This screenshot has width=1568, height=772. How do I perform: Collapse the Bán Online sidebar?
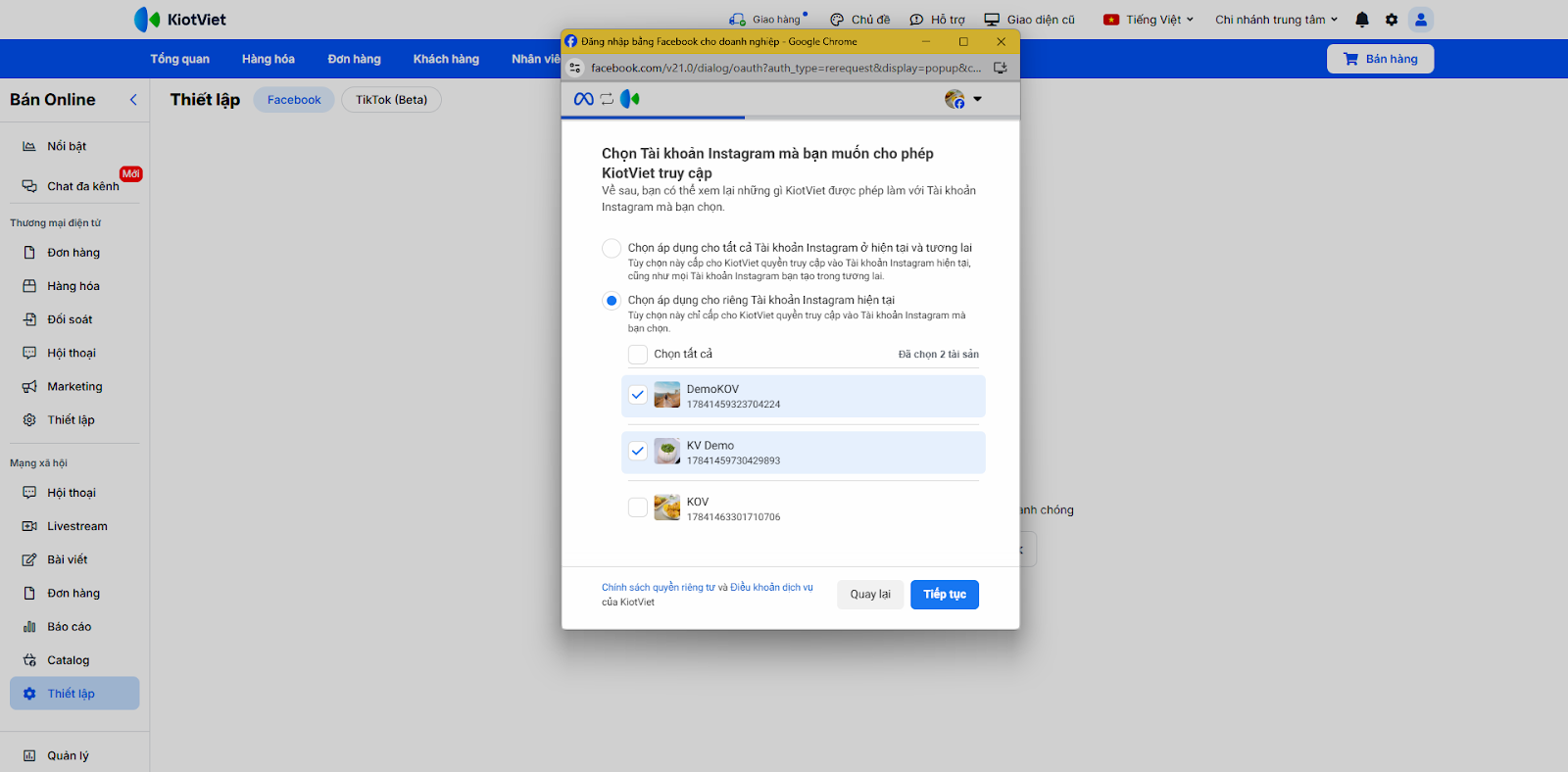point(133,100)
